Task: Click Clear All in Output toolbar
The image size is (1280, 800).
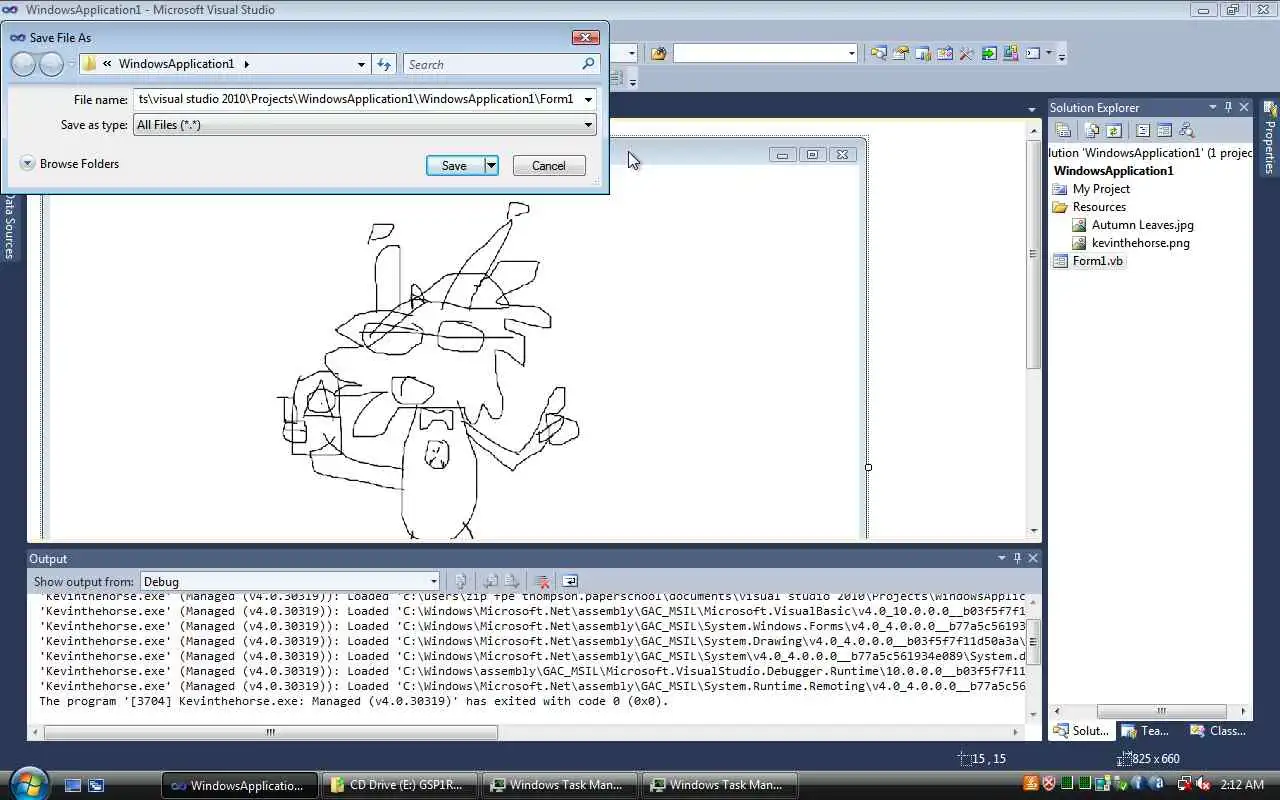Action: coord(542,581)
